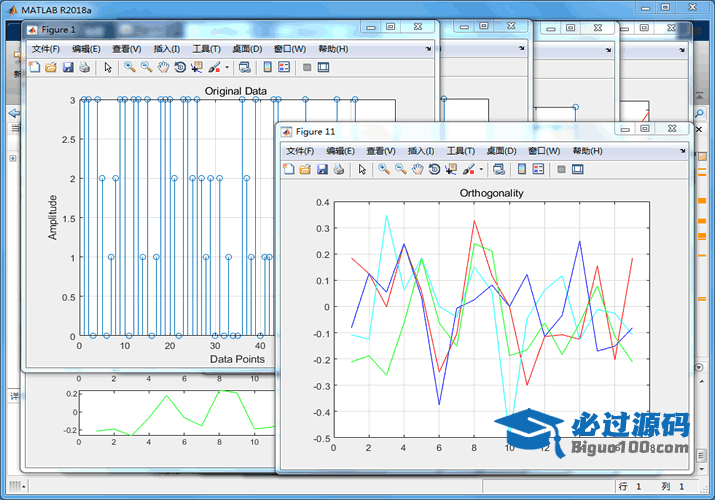Screen dimensions: 715x500
Task: Select Pan hand tool in Figure 11 toolbar
Action: (417, 170)
